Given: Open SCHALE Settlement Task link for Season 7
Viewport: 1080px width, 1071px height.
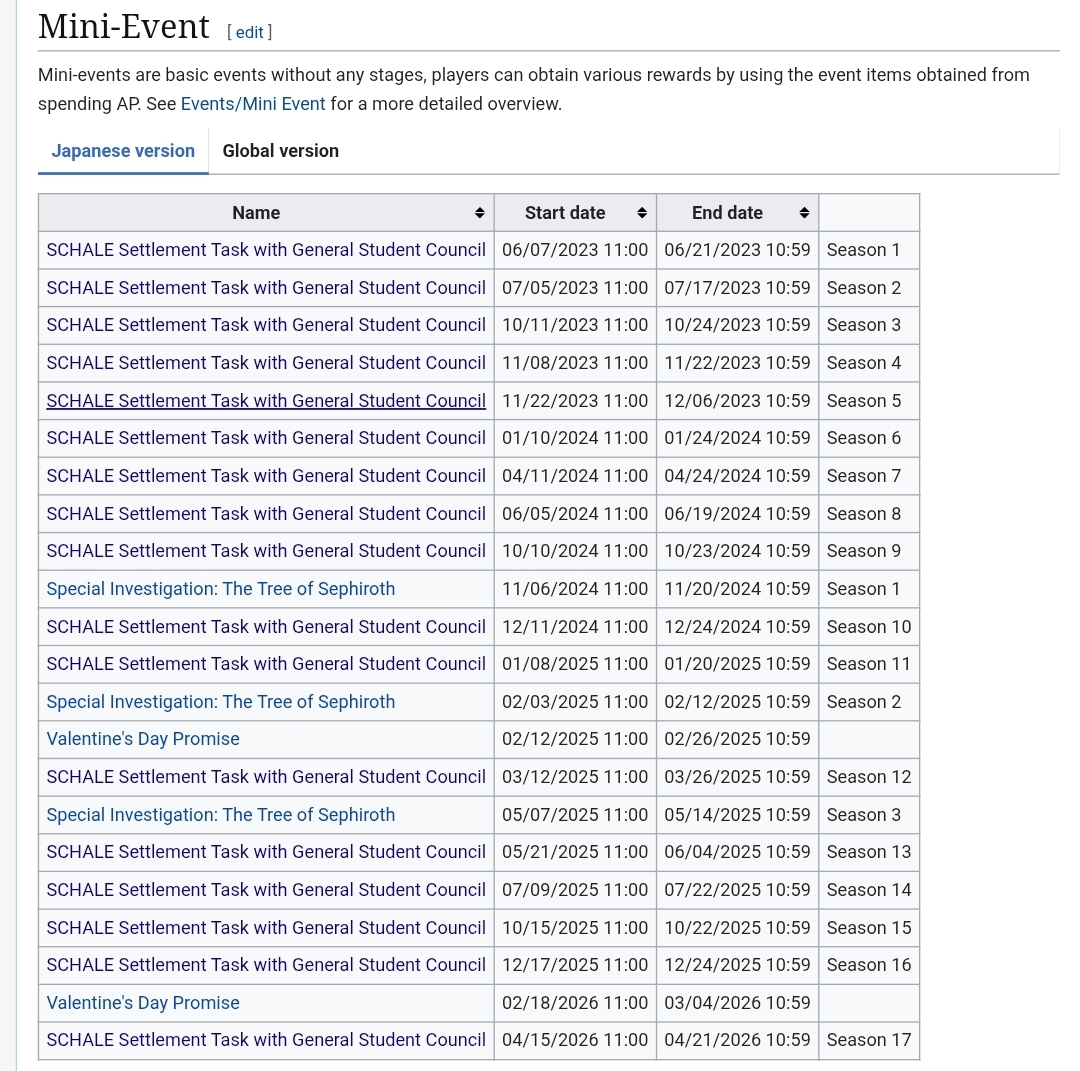Looking at the screenshot, I should click(266, 476).
